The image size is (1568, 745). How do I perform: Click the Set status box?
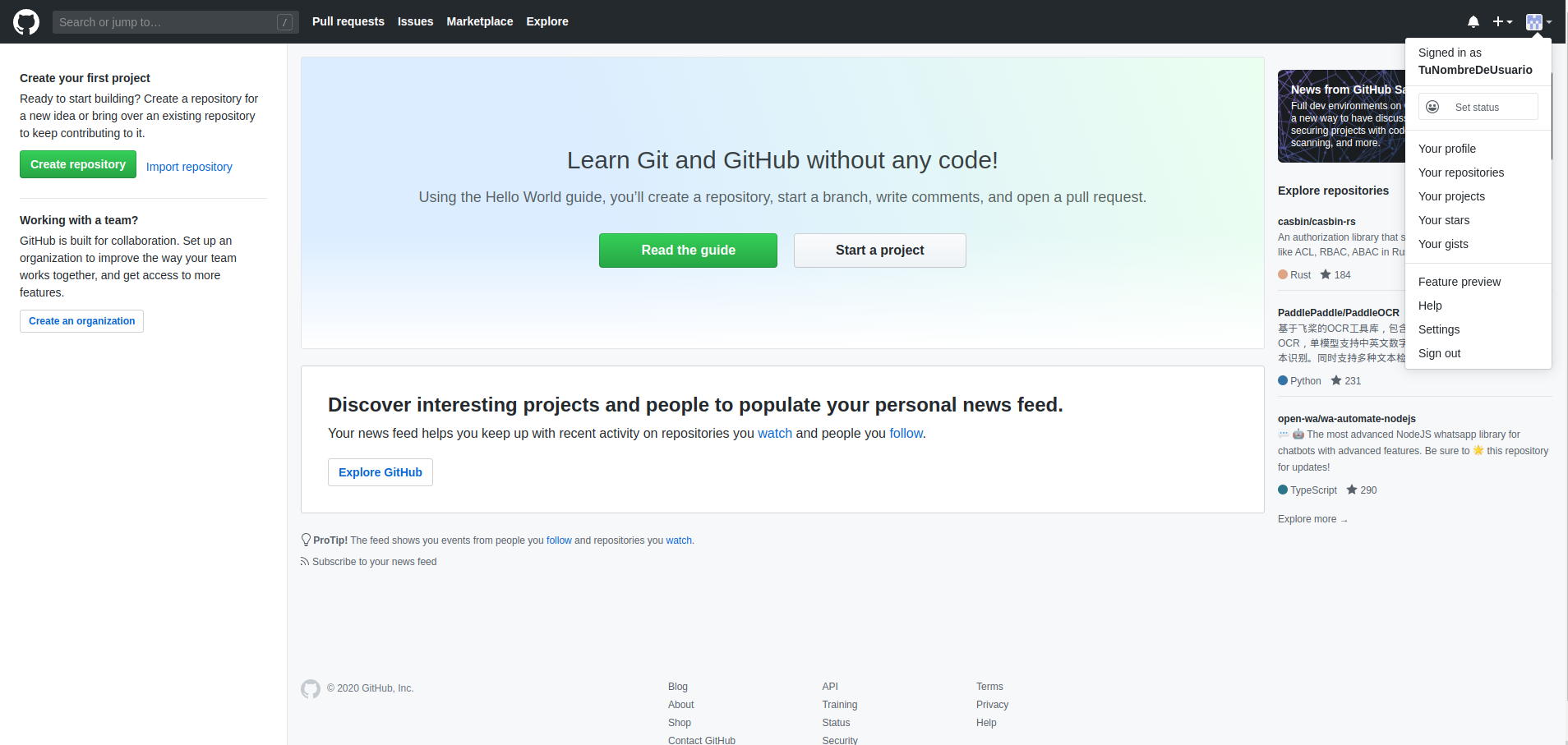tap(1478, 107)
